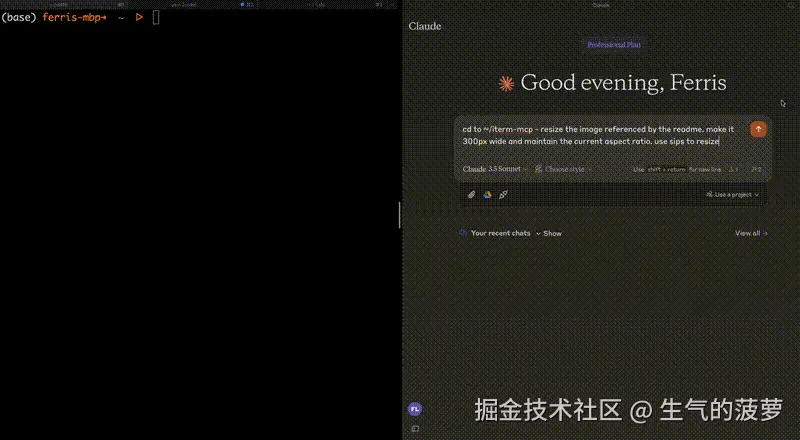The width and height of the screenshot is (800, 440).
Task: Open the plug integrations icon below the prompt
Action: (x=503, y=194)
